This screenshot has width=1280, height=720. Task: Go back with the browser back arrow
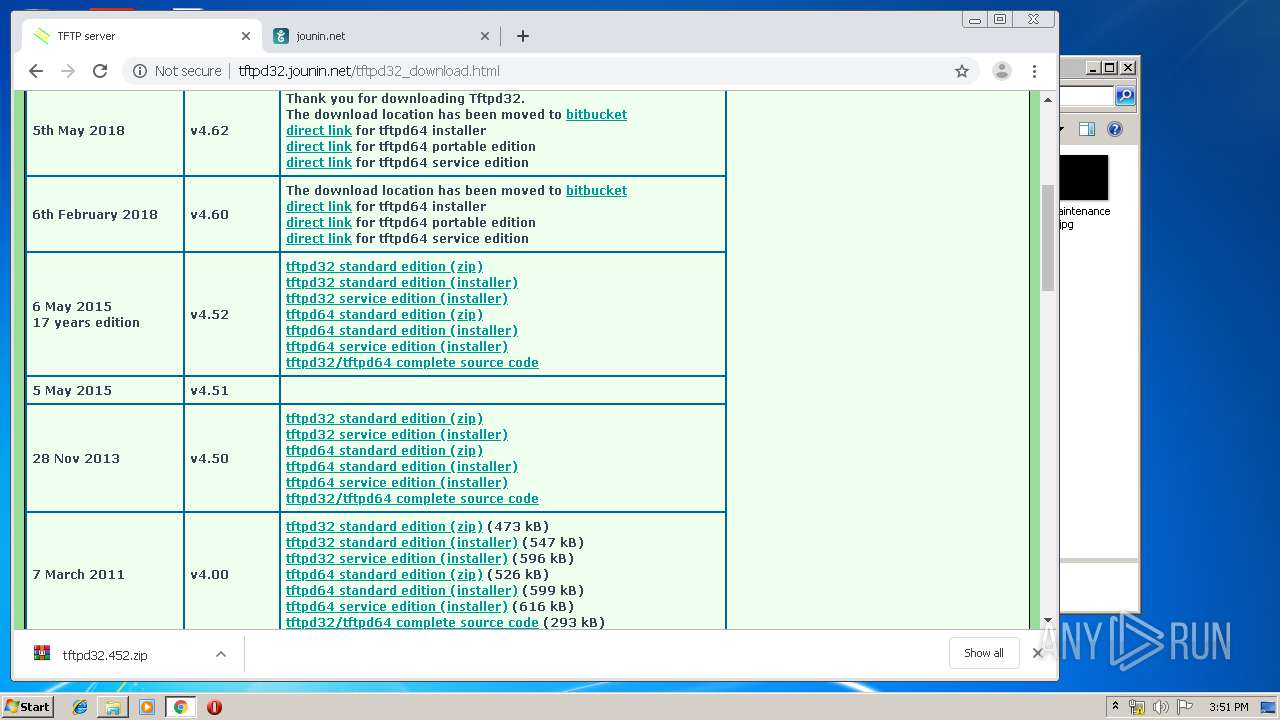click(x=36, y=71)
